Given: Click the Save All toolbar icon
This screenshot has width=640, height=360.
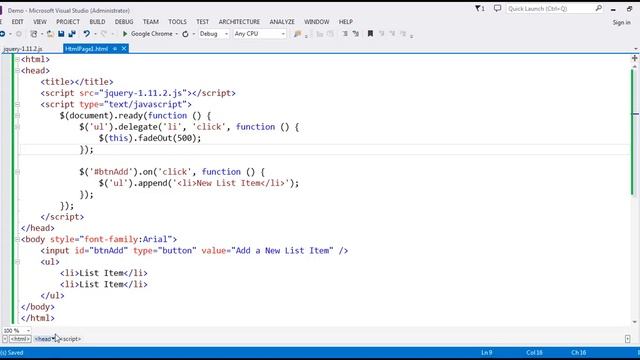Looking at the screenshot, I should pyautogui.click(x=72, y=34).
